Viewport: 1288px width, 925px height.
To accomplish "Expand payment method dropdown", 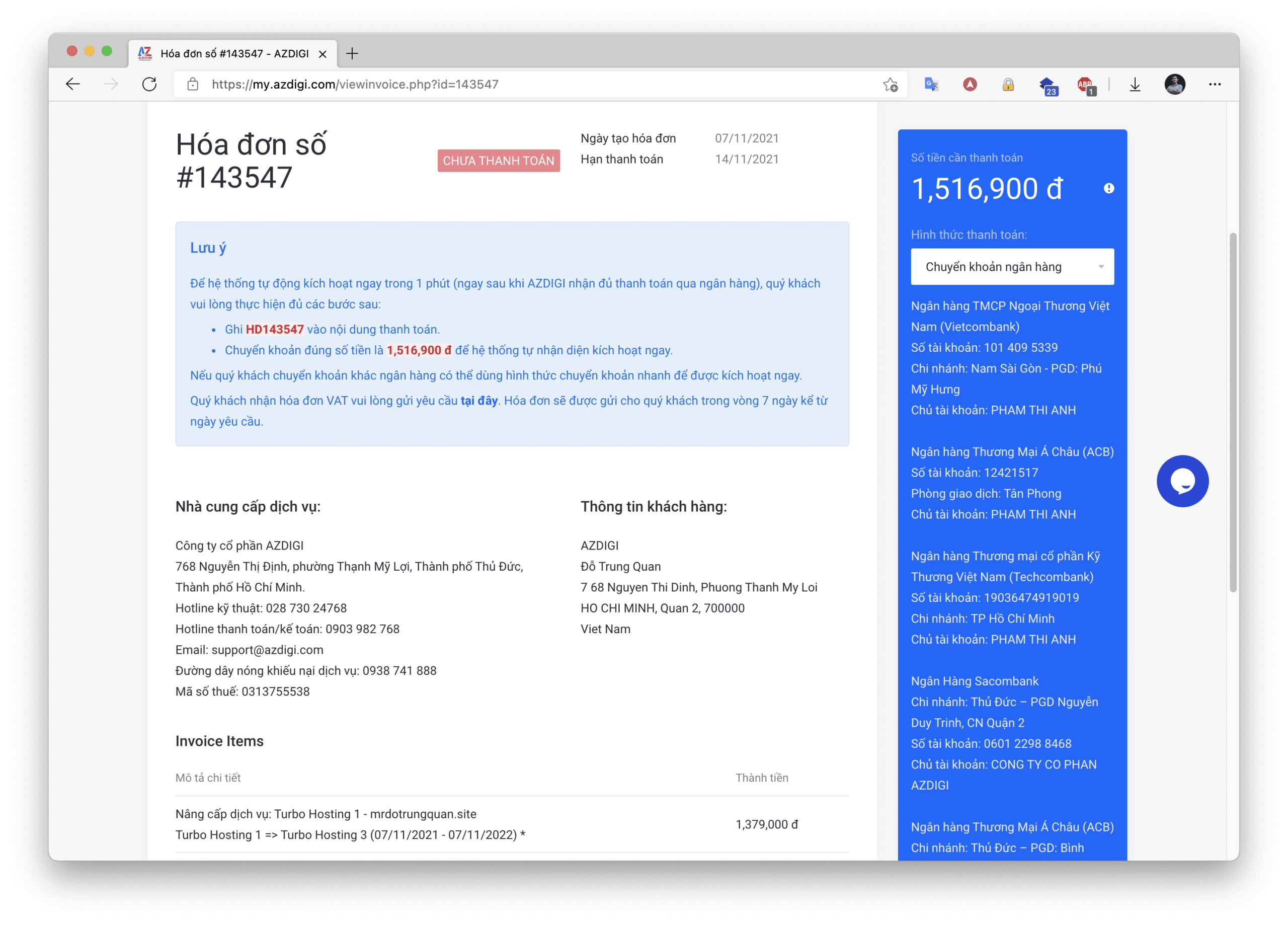I will [1012, 266].
